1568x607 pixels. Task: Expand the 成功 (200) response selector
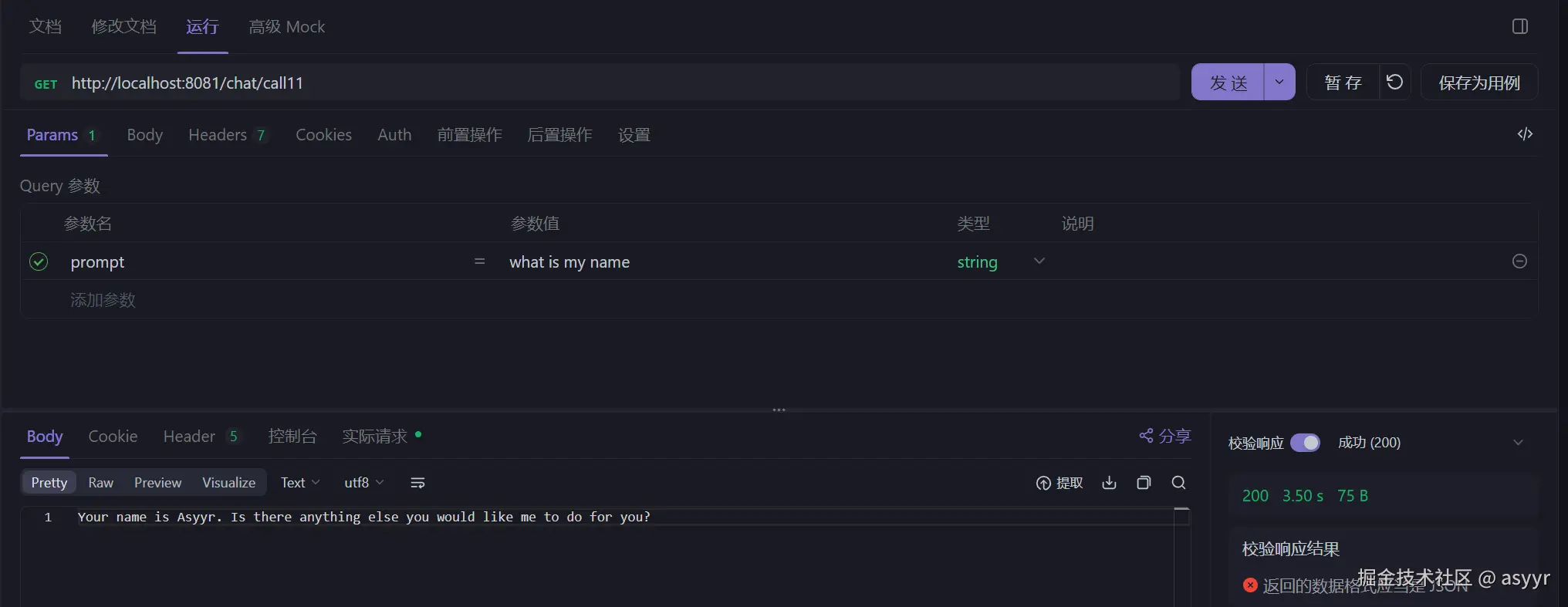tap(1518, 443)
